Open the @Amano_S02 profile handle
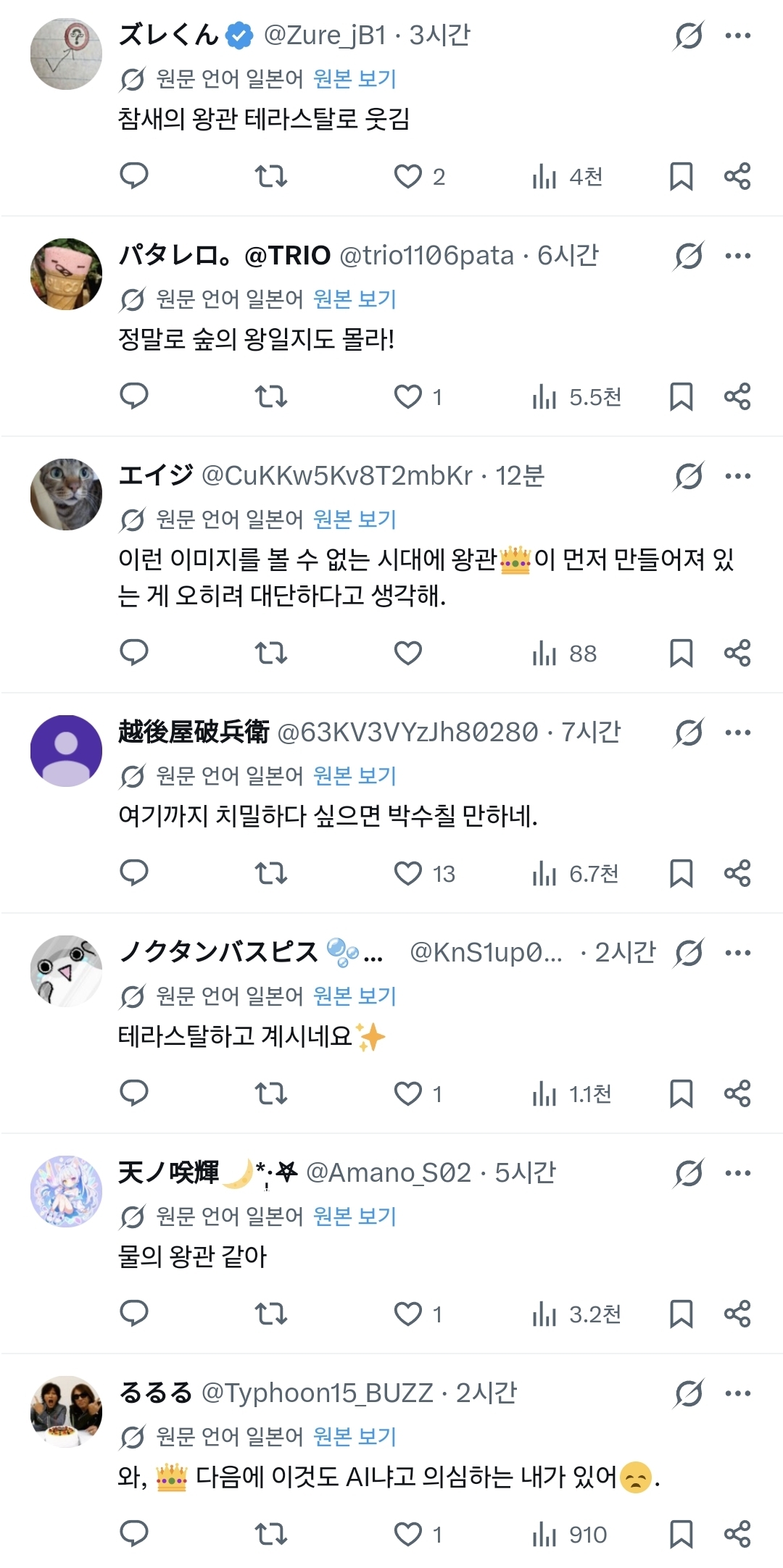783x1568 pixels. tap(389, 1173)
